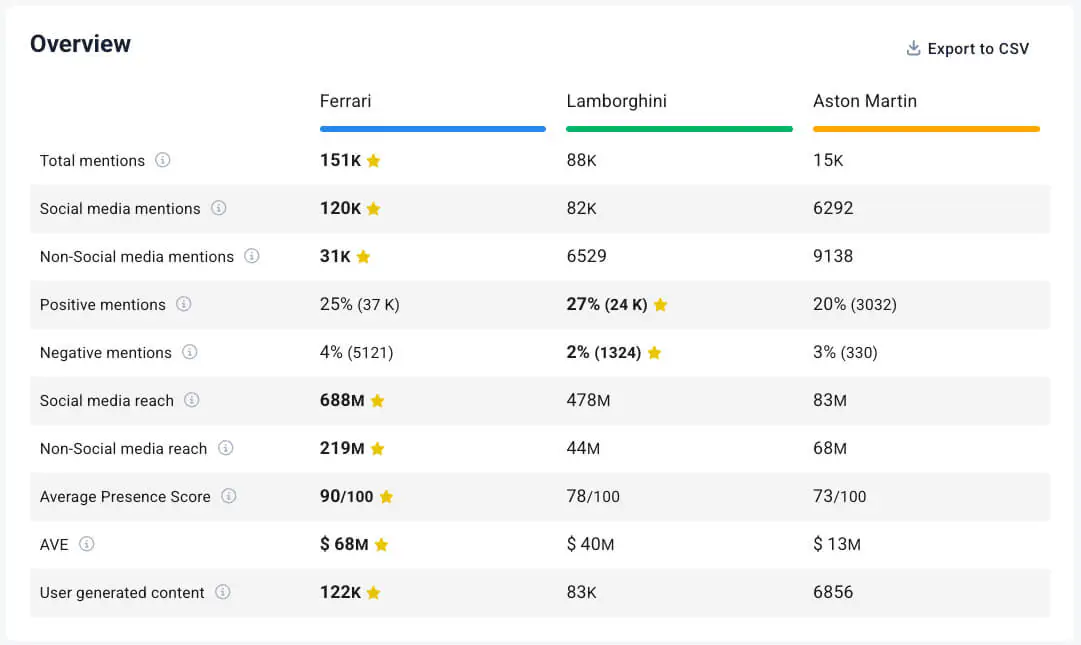Select the Lamborghini column header
Screen dimensions: 1081x645
(x=616, y=101)
